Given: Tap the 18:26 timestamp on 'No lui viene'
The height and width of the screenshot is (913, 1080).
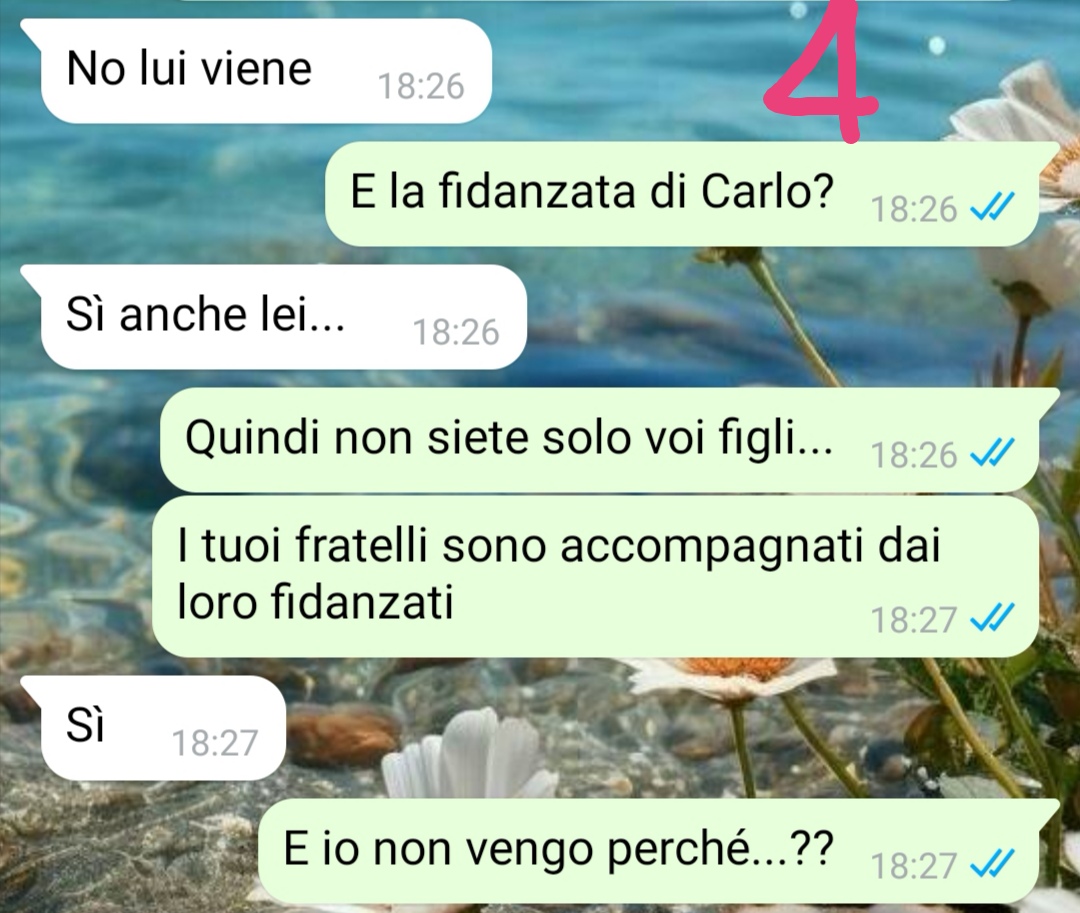Looking at the screenshot, I should click(421, 87).
